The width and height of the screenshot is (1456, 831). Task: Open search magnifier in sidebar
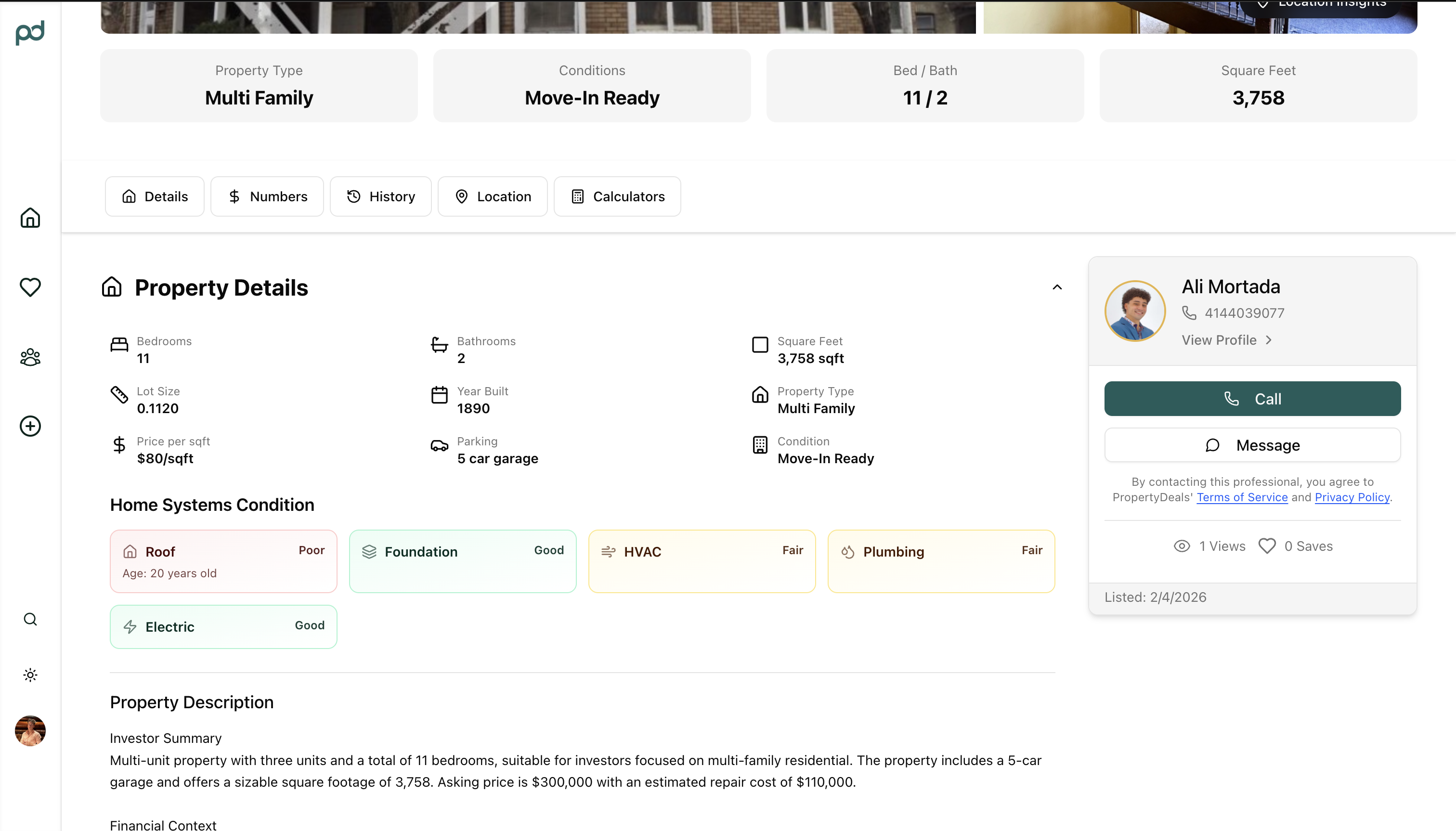point(30,619)
